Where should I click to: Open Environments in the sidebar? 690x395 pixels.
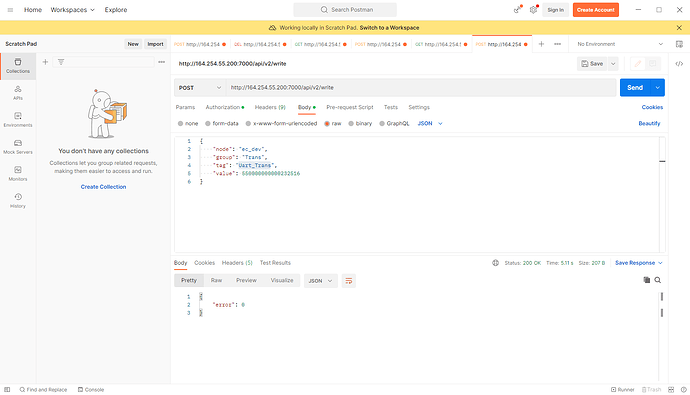[x=18, y=120]
